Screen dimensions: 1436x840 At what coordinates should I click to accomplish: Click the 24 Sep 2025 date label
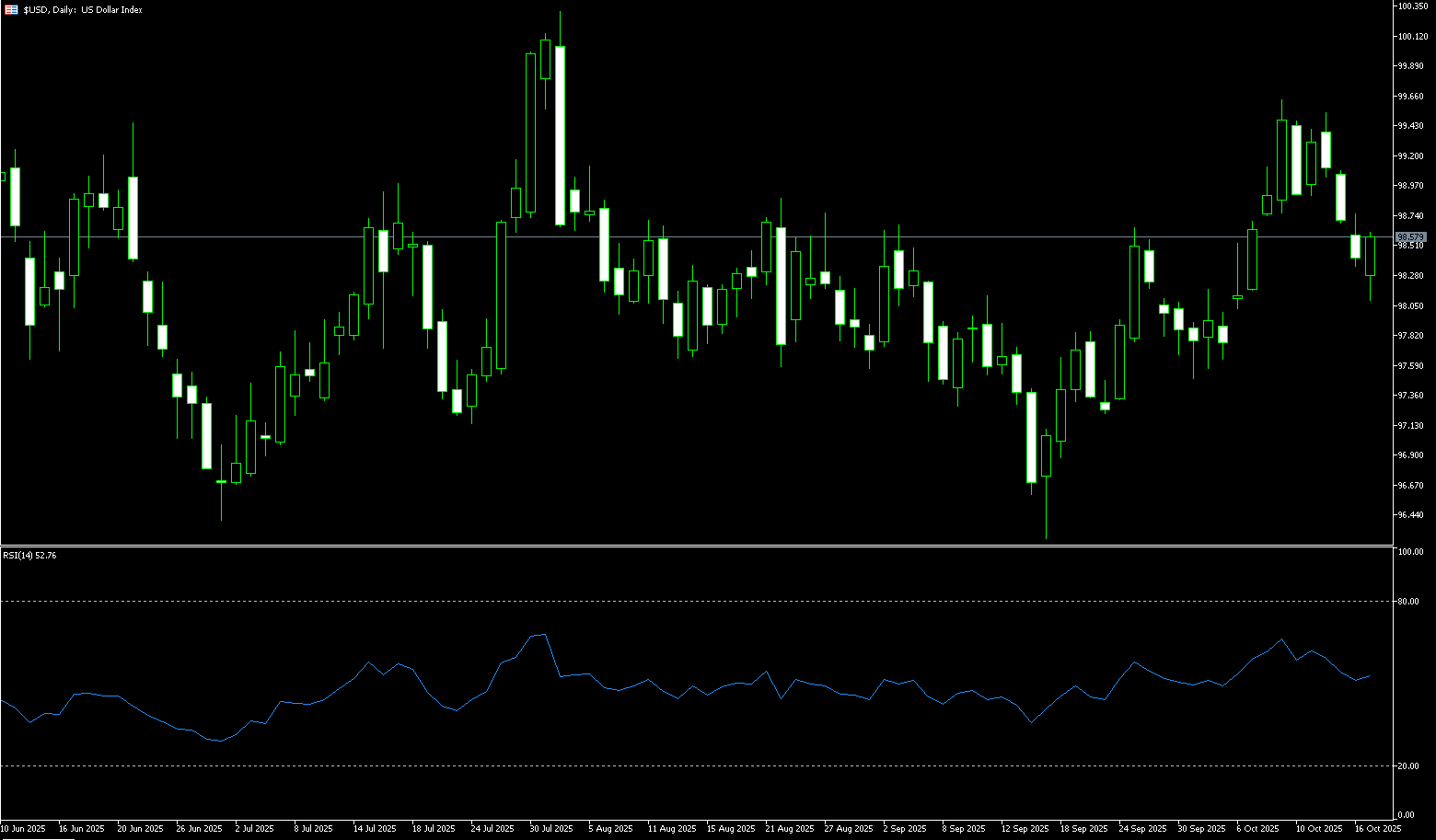pos(1141,829)
